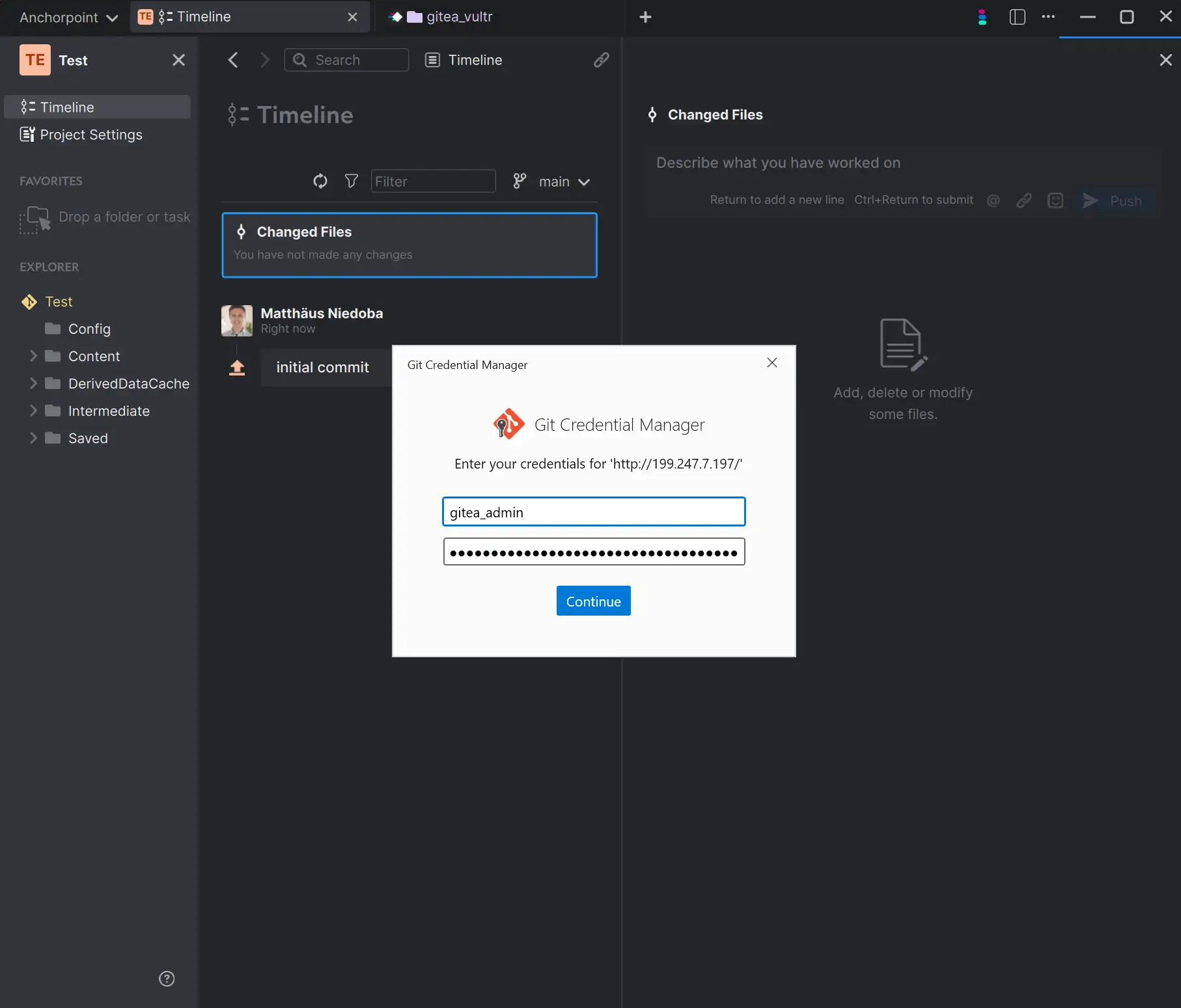Open the timeline filter funnel icon
Screen dimensions: 1181x1008
352,181
